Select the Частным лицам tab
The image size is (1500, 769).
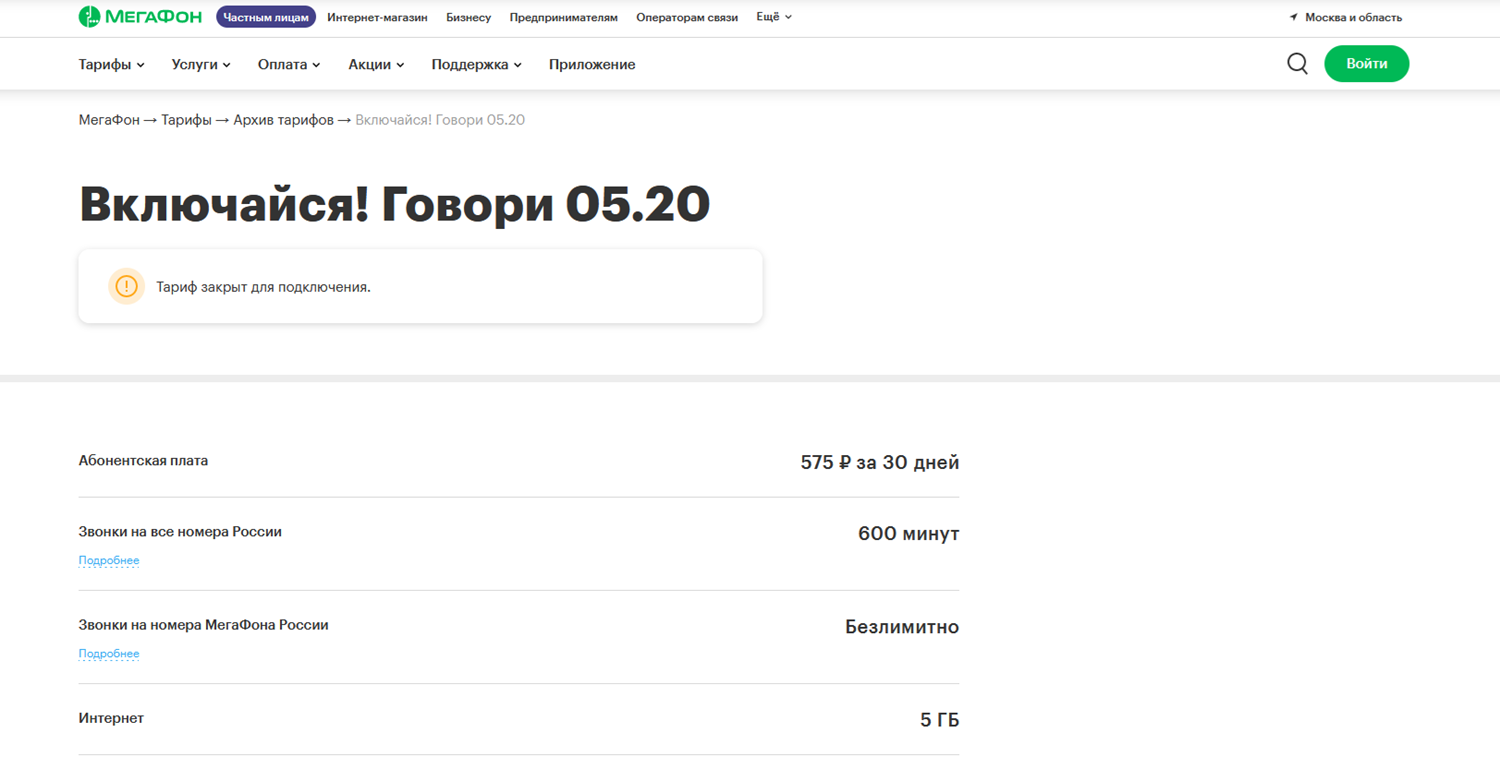(x=266, y=17)
